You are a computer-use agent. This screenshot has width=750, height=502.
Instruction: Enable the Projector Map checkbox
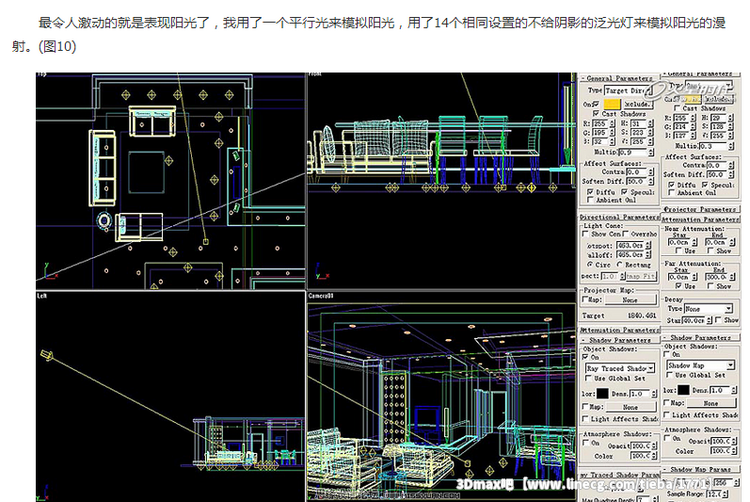[585, 299]
